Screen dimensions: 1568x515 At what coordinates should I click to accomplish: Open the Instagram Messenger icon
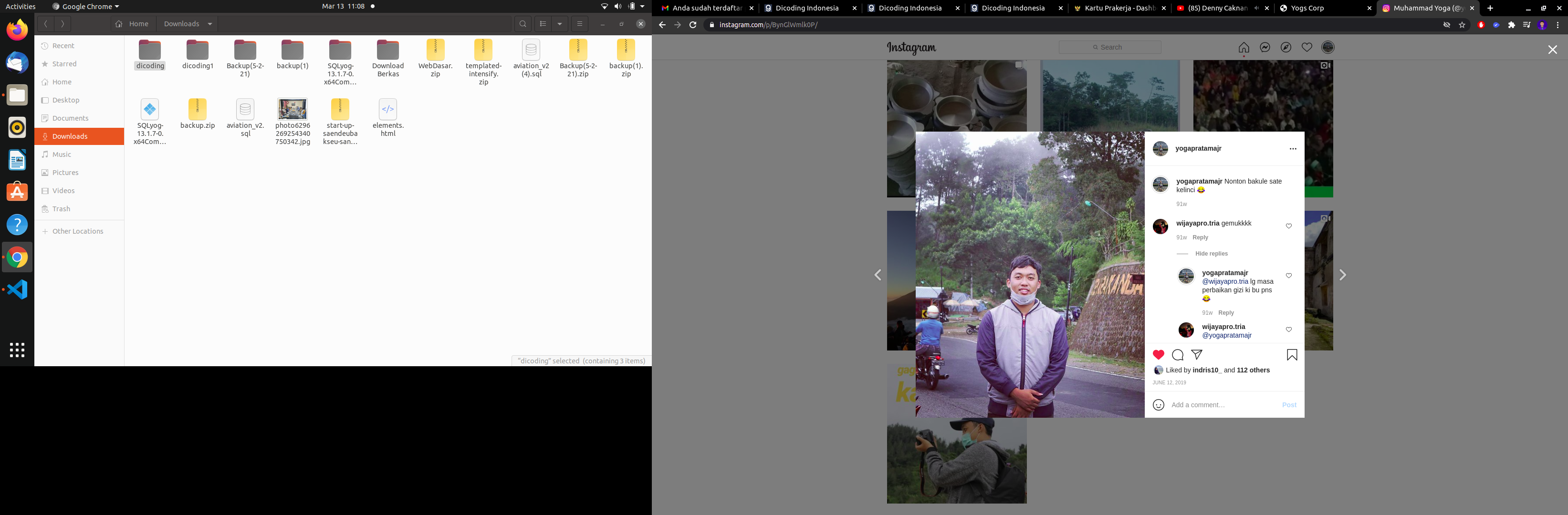coord(1265,47)
